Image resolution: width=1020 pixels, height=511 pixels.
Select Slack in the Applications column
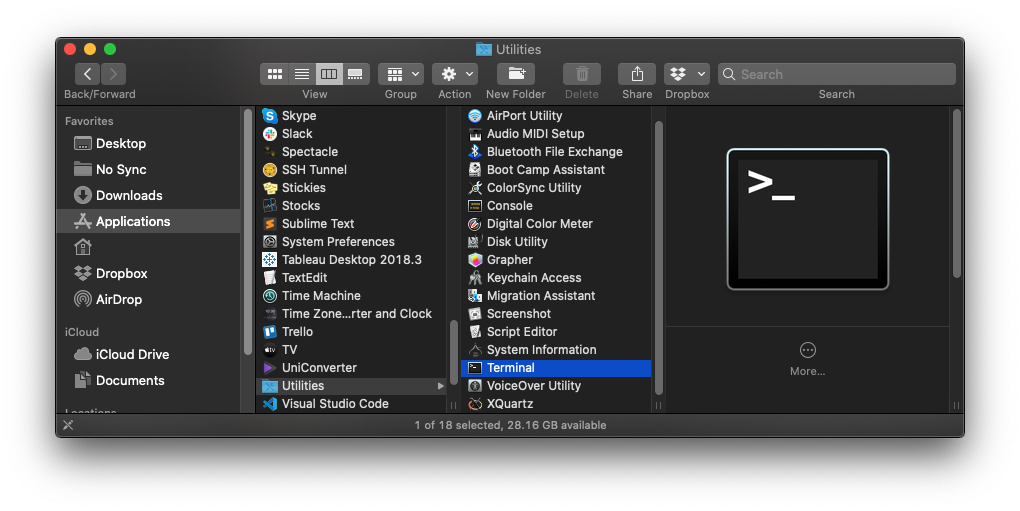(352, 134)
